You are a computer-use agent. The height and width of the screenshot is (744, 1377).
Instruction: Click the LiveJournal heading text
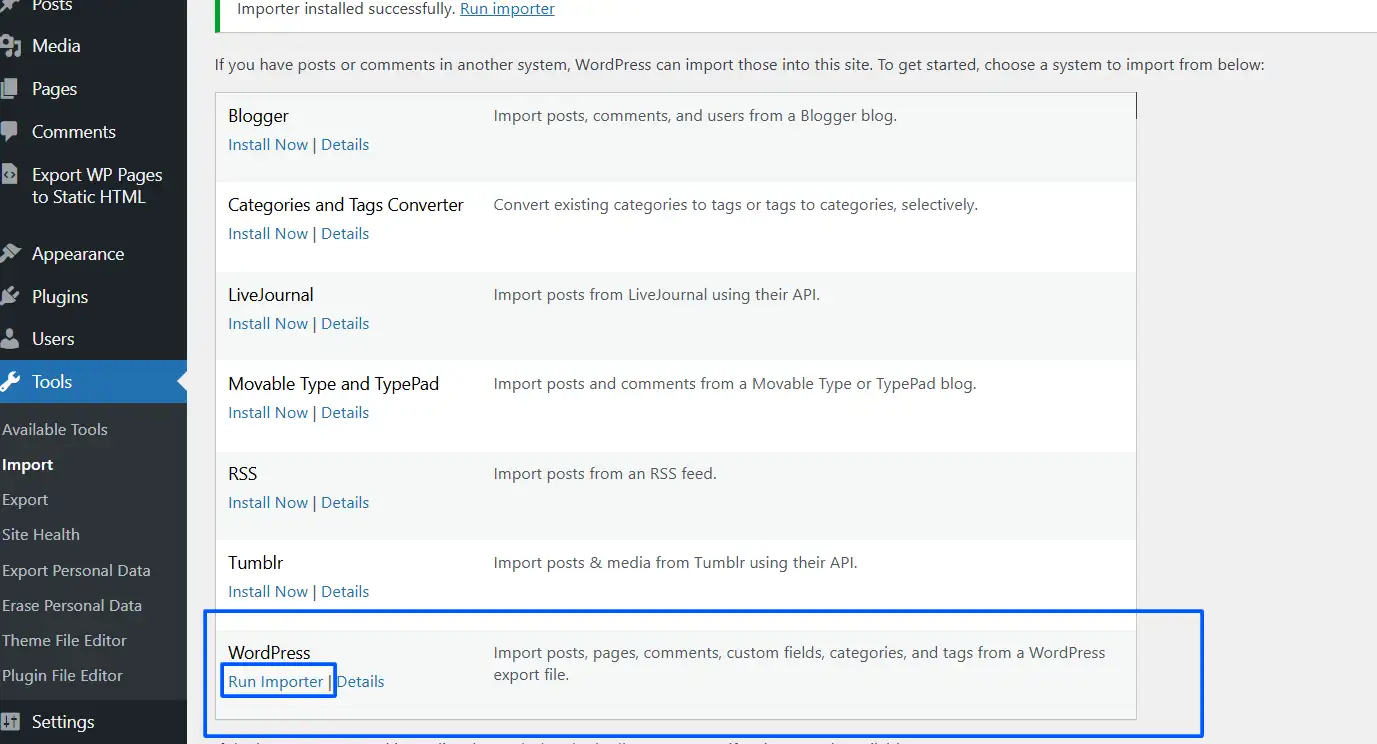click(x=271, y=295)
